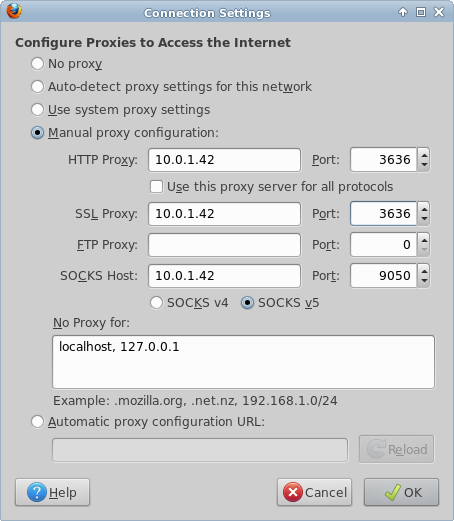Select Automatic proxy configuration URL option
The height and width of the screenshot is (521, 454).
click(x=37, y=421)
